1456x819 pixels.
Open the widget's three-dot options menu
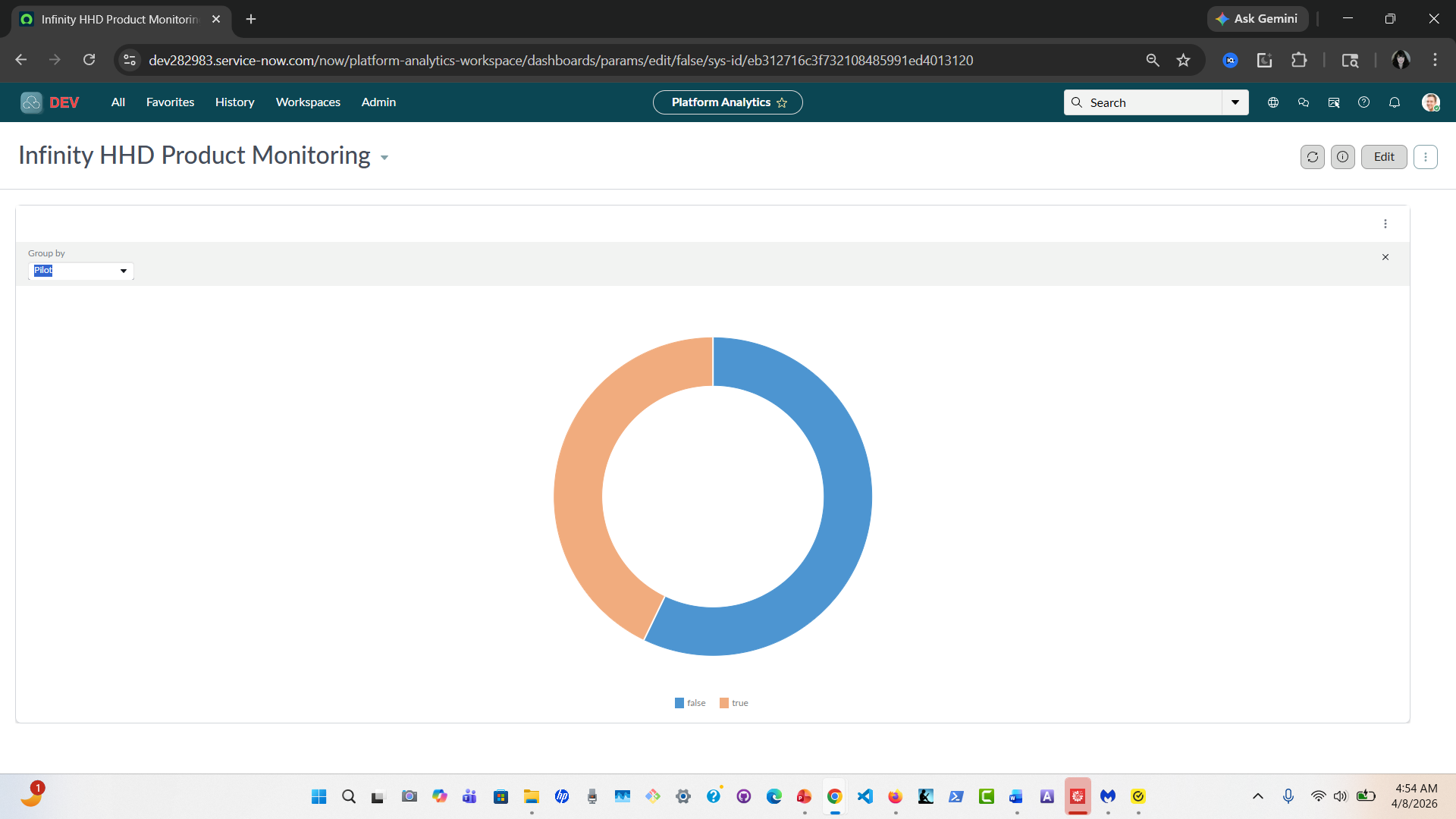(x=1385, y=224)
